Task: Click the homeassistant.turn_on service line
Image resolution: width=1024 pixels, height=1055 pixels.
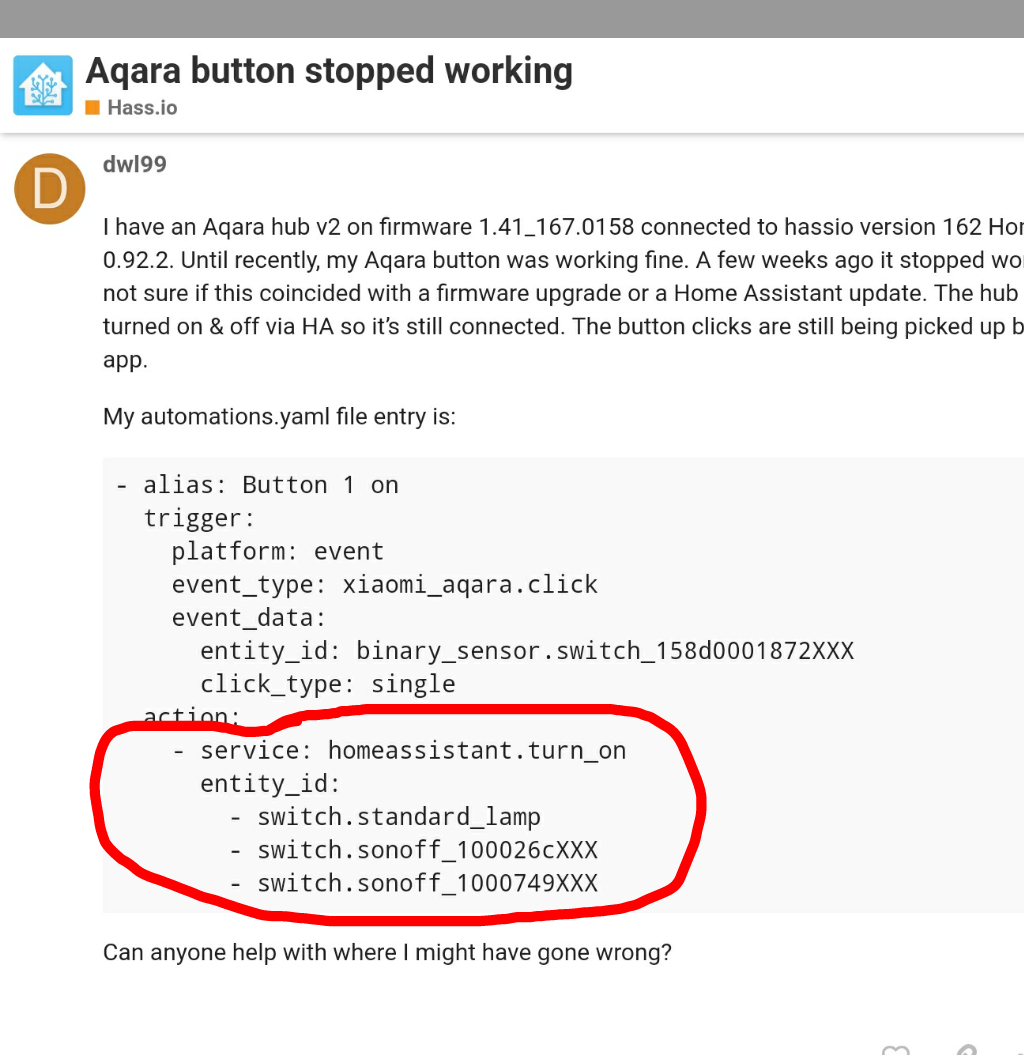Action: click(x=412, y=750)
